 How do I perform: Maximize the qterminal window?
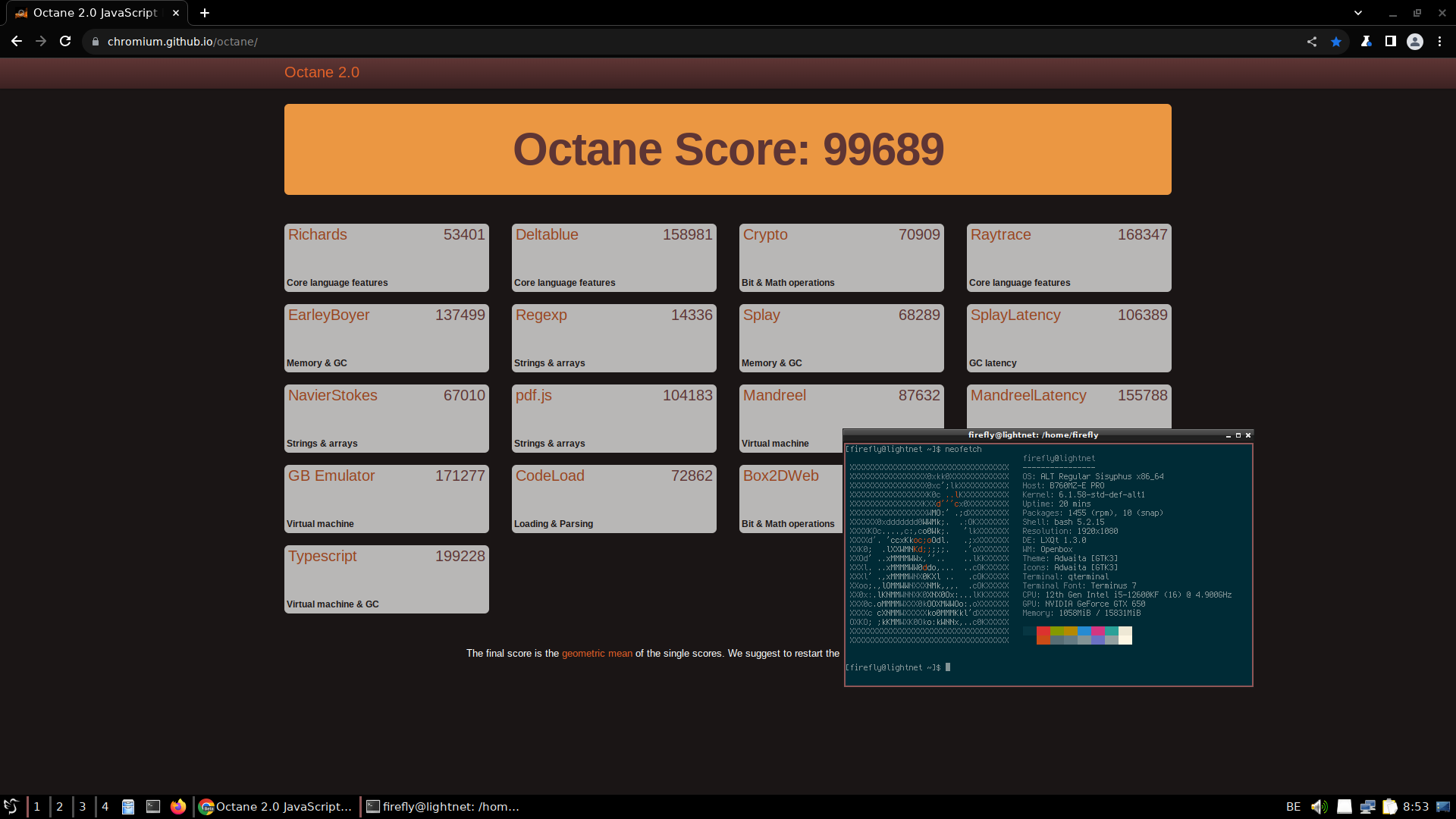1238,435
